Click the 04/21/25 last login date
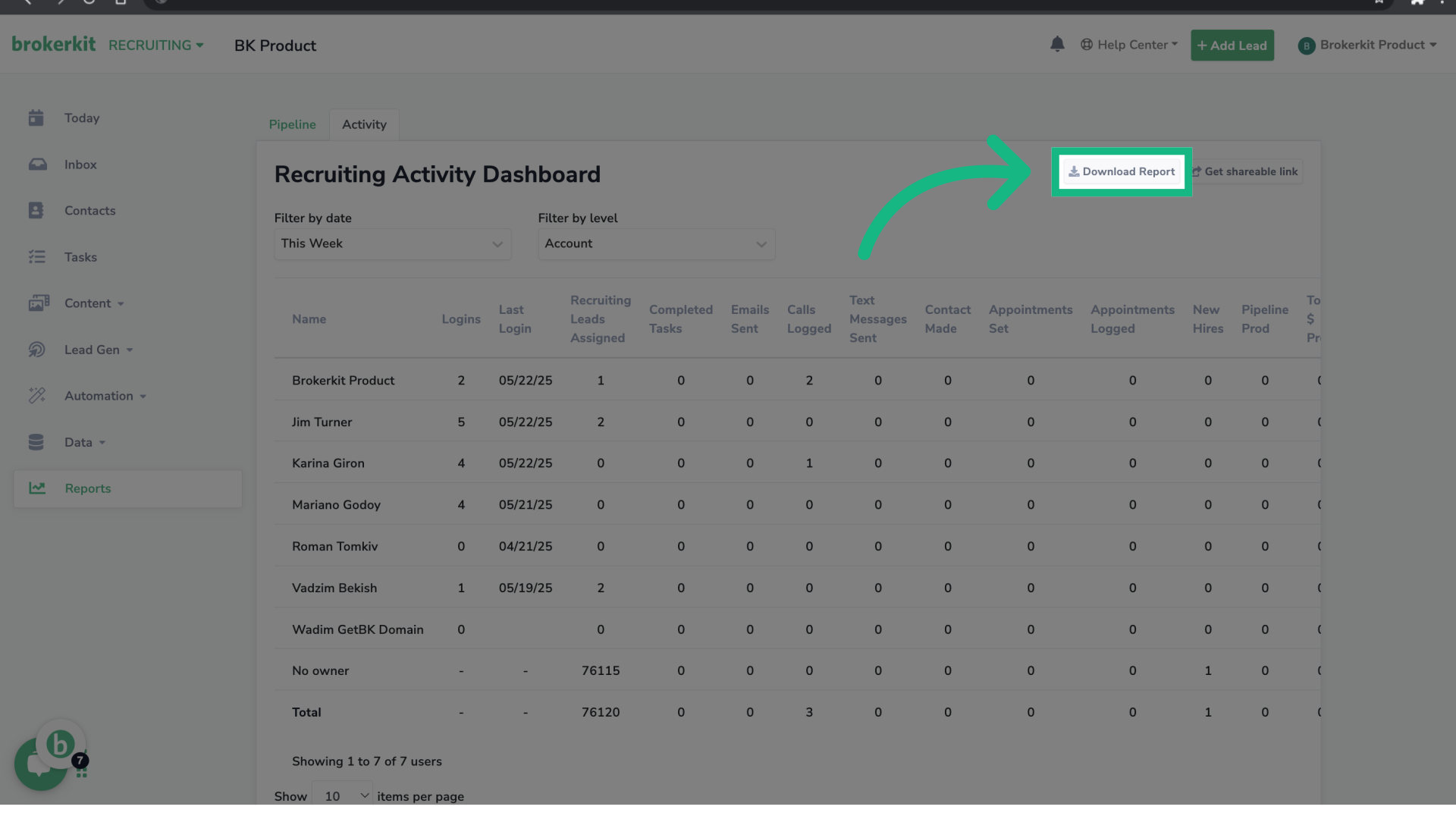The width and height of the screenshot is (1456, 819). click(526, 547)
